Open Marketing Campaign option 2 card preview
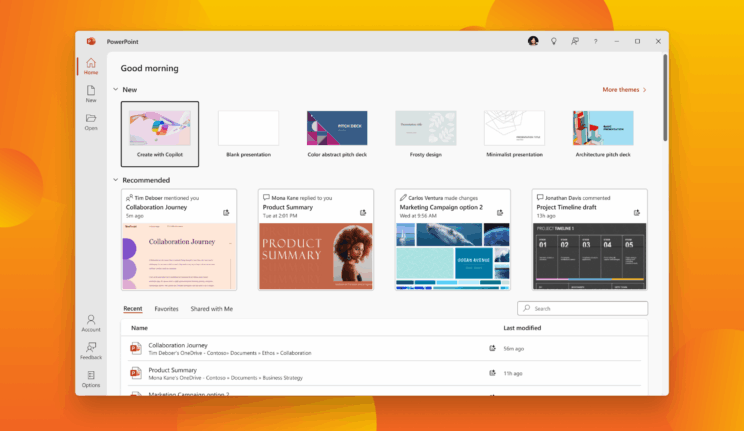Image resolution: width=744 pixels, height=431 pixels. [x=453, y=256]
